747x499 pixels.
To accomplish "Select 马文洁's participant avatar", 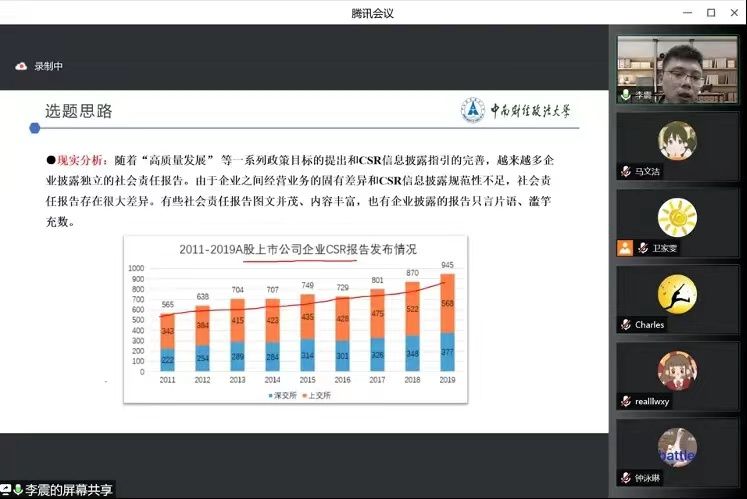I will point(677,141).
